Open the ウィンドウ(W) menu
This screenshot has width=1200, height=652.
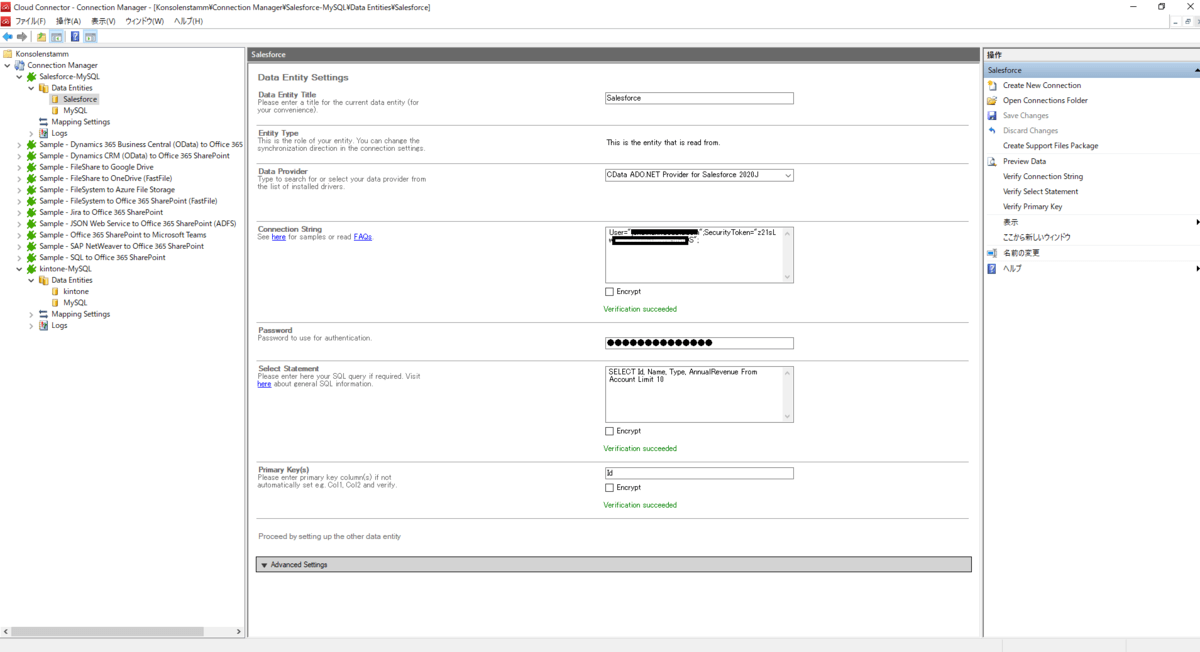(x=145, y=21)
